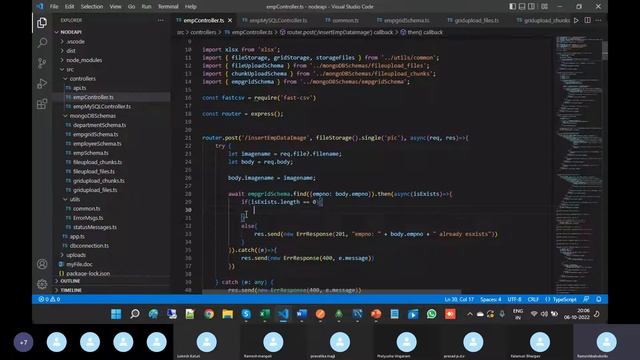Open the Help menu
Image resolution: width=640 pixels, height=360 pixels.
[191, 7]
